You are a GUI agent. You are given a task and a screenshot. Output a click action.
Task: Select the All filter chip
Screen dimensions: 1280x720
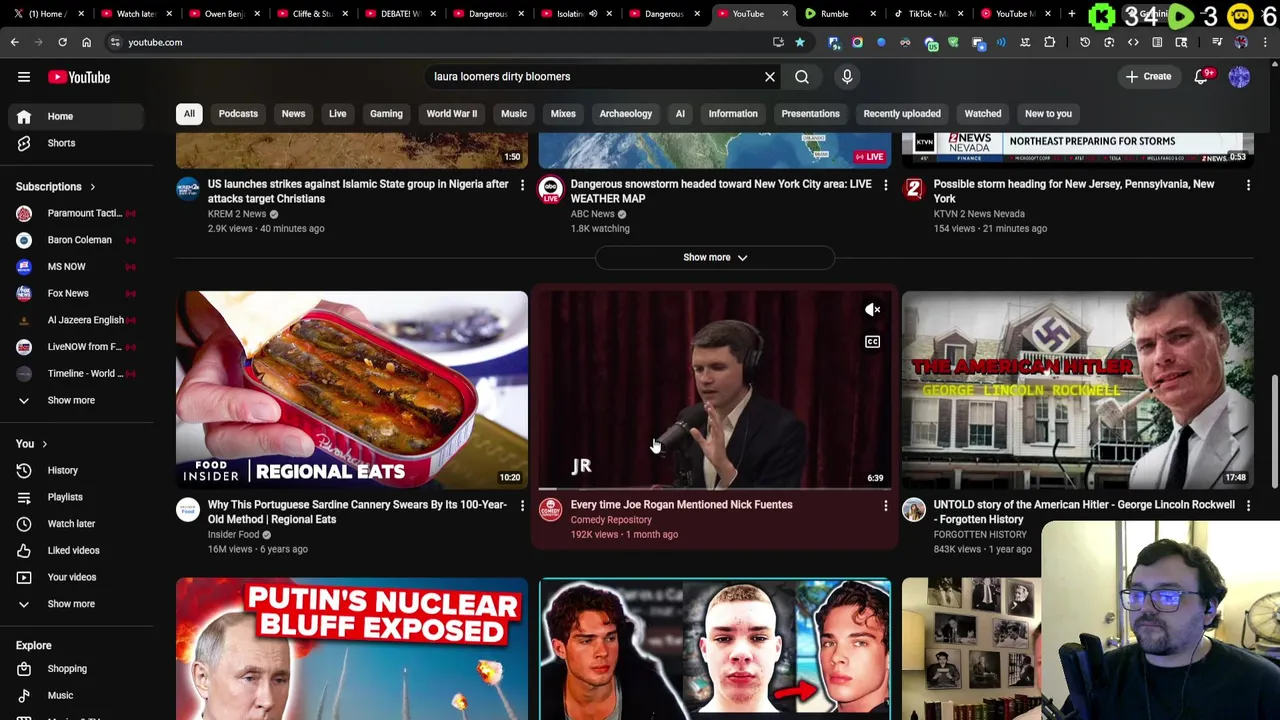pyautogui.click(x=189, y=113)
